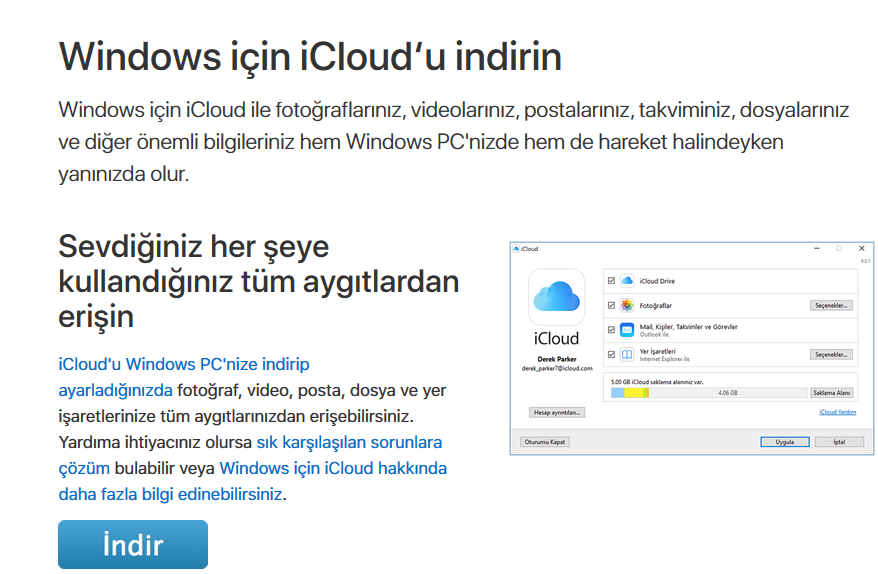Screen dimensions: 878x574
Task: Click the 'iCloud Drive' row label
Action: pyautogui.click(x=657, y=281)
